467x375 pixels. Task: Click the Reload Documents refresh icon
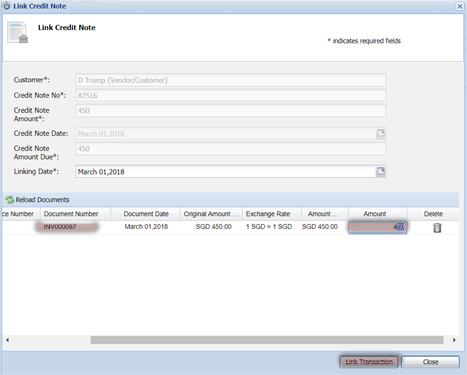tap(10, 200)
